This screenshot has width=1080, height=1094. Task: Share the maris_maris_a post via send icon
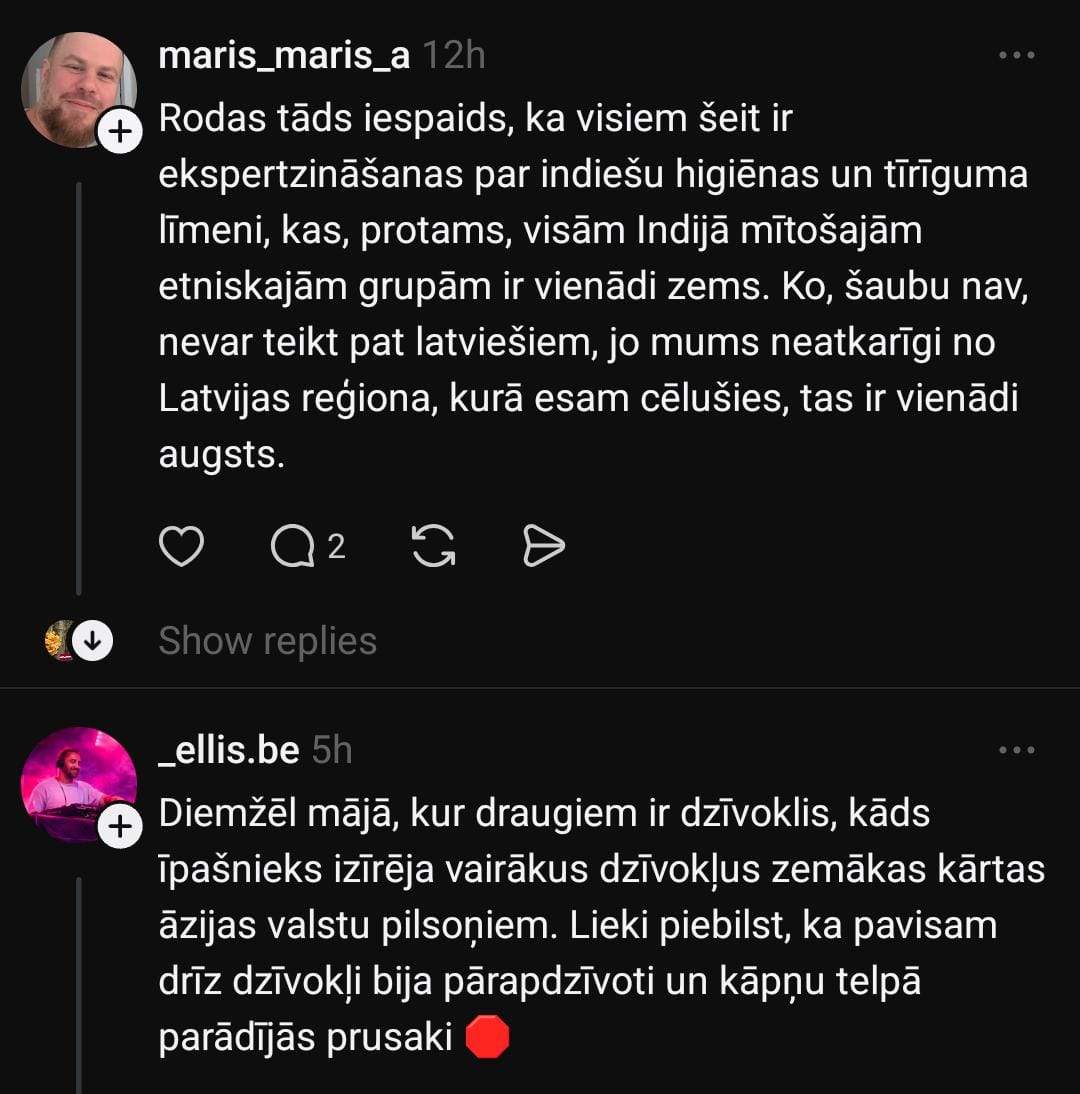click(544, 546)
